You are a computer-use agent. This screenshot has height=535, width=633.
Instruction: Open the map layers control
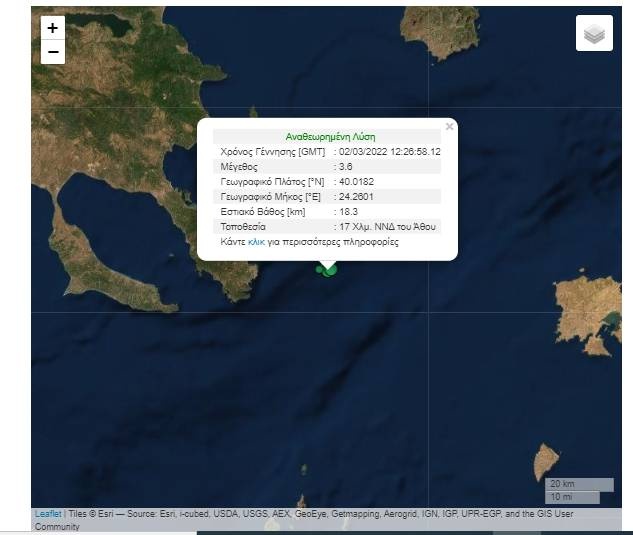point(594,34)
